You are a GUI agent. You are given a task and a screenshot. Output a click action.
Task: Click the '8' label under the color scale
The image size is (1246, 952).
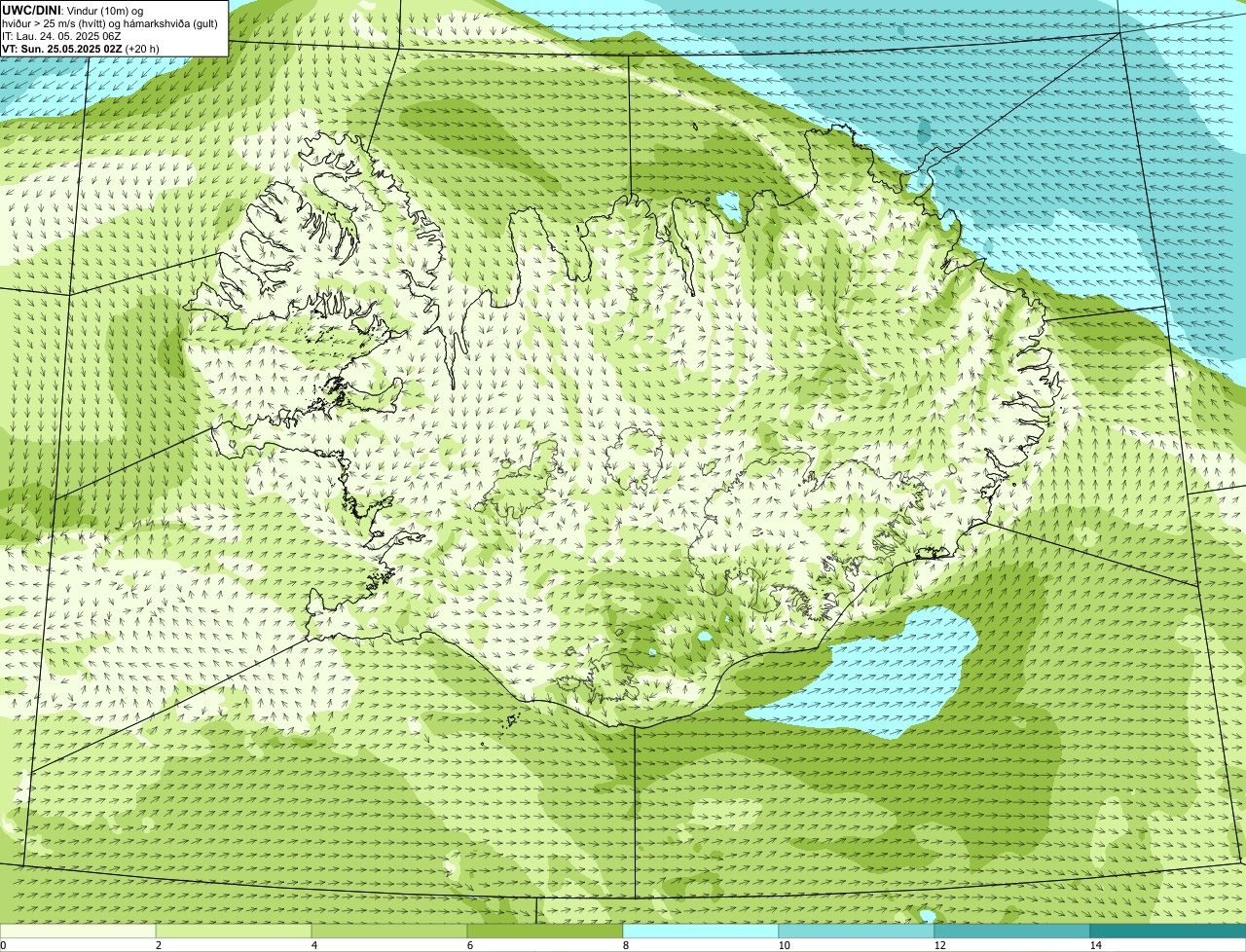(625, 945)
